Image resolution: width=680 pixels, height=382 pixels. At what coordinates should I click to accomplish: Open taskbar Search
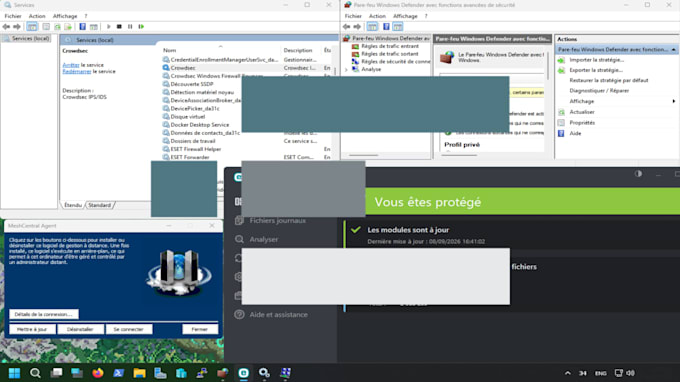35,373
